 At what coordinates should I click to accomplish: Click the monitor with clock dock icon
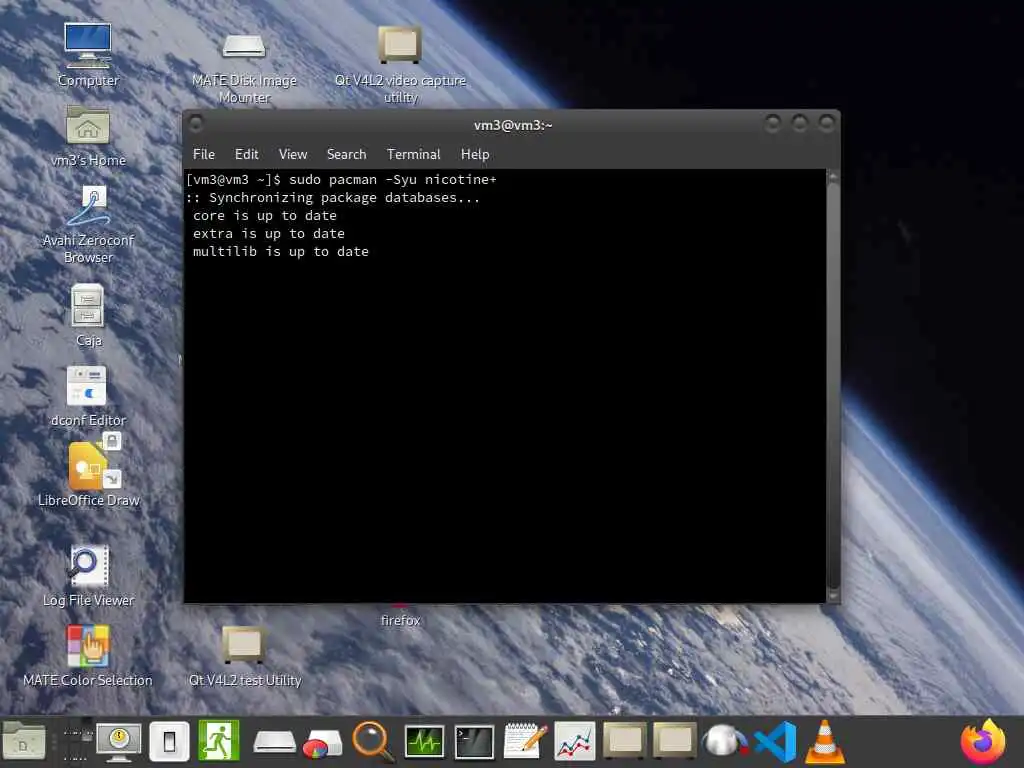coord(118,741)
